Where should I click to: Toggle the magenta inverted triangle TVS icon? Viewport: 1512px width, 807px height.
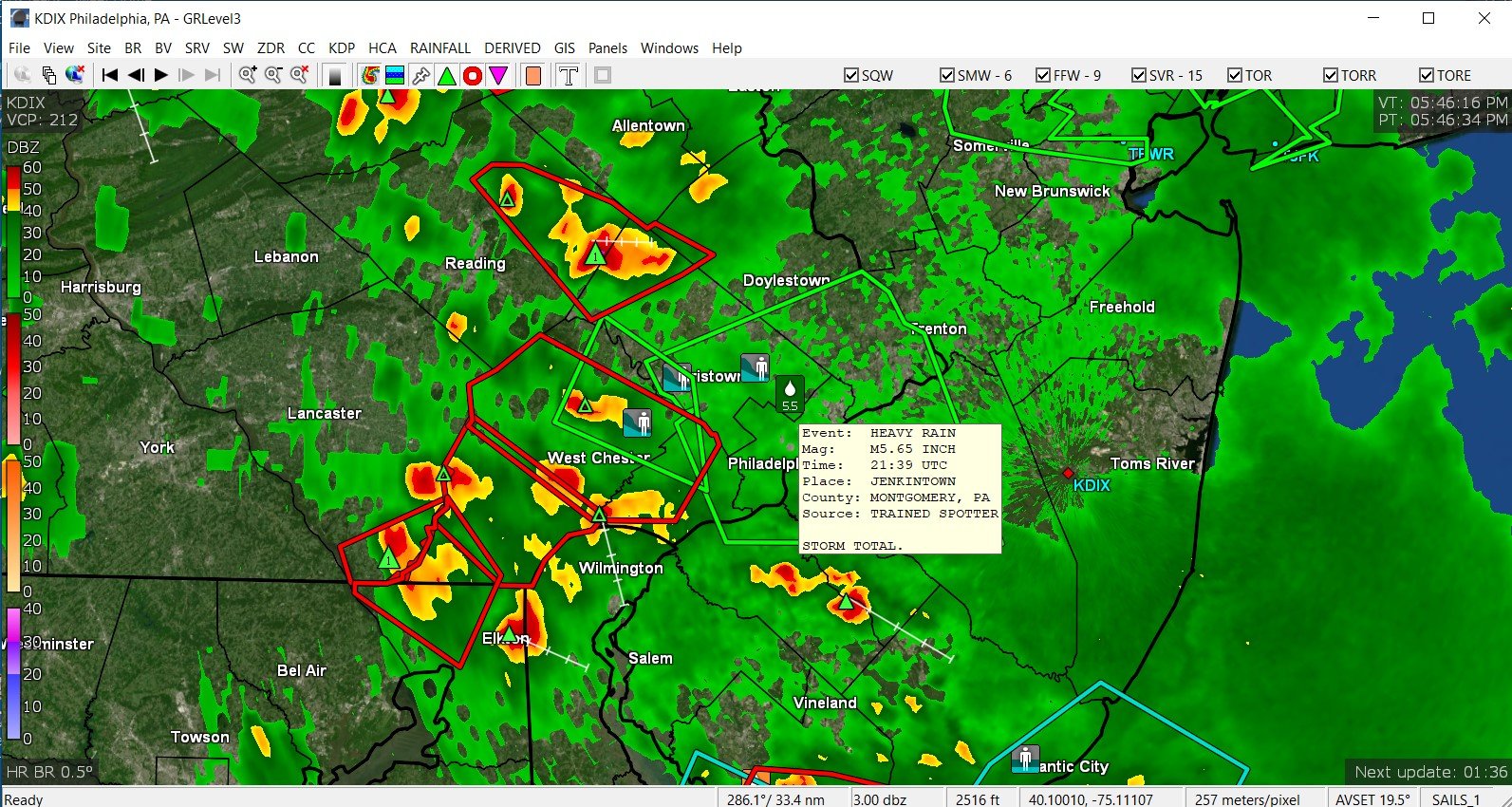(498, 75)
